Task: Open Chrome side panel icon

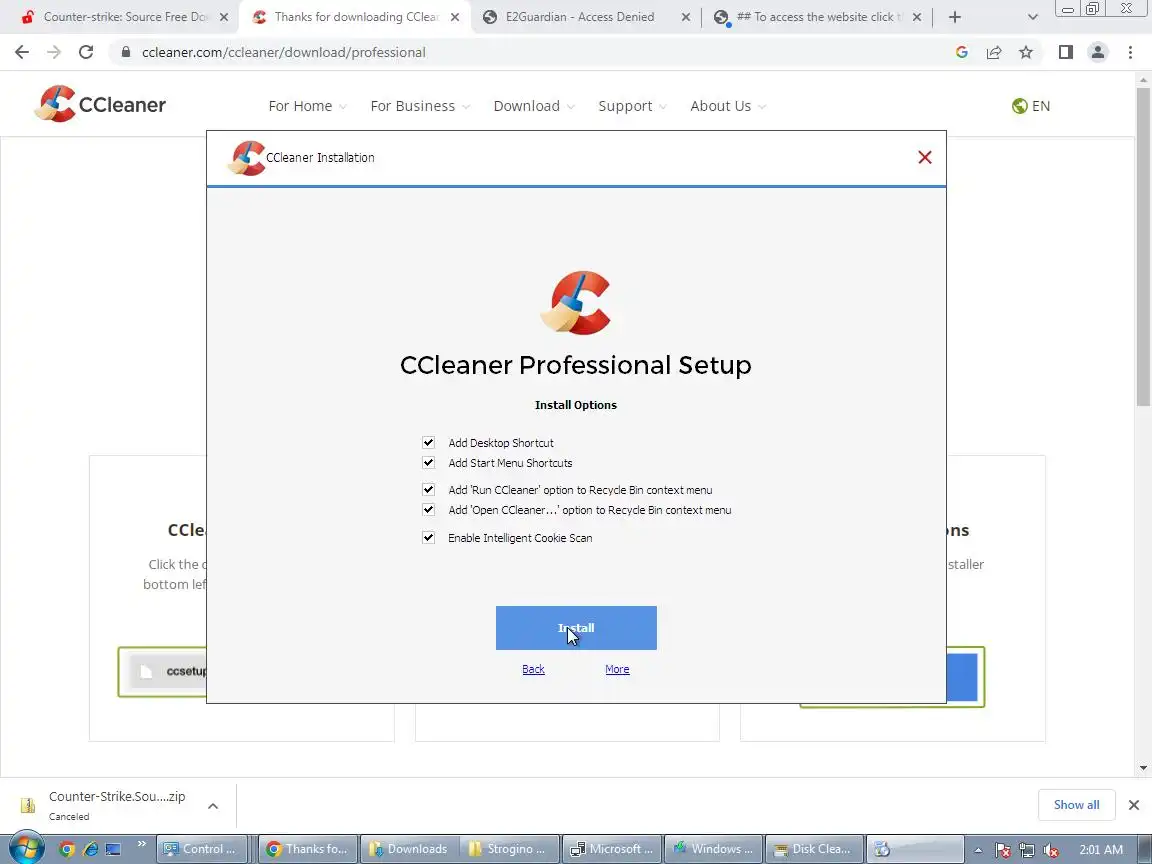Action: [1065, 52]
